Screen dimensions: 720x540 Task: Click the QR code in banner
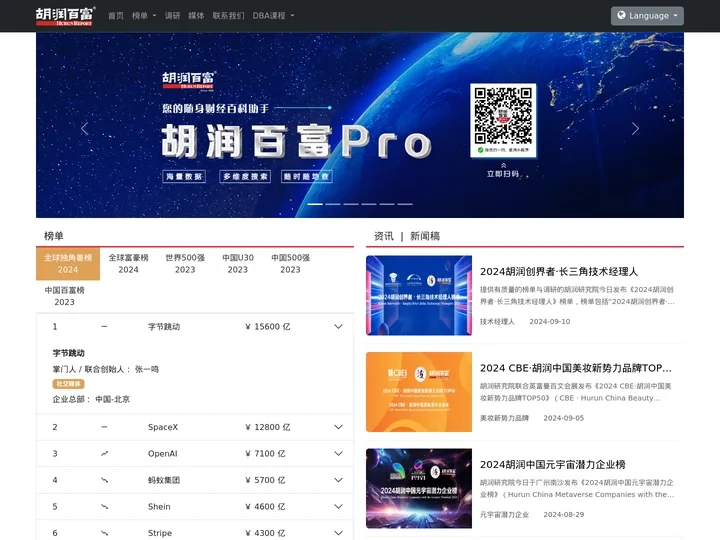(x=503, y=120)
